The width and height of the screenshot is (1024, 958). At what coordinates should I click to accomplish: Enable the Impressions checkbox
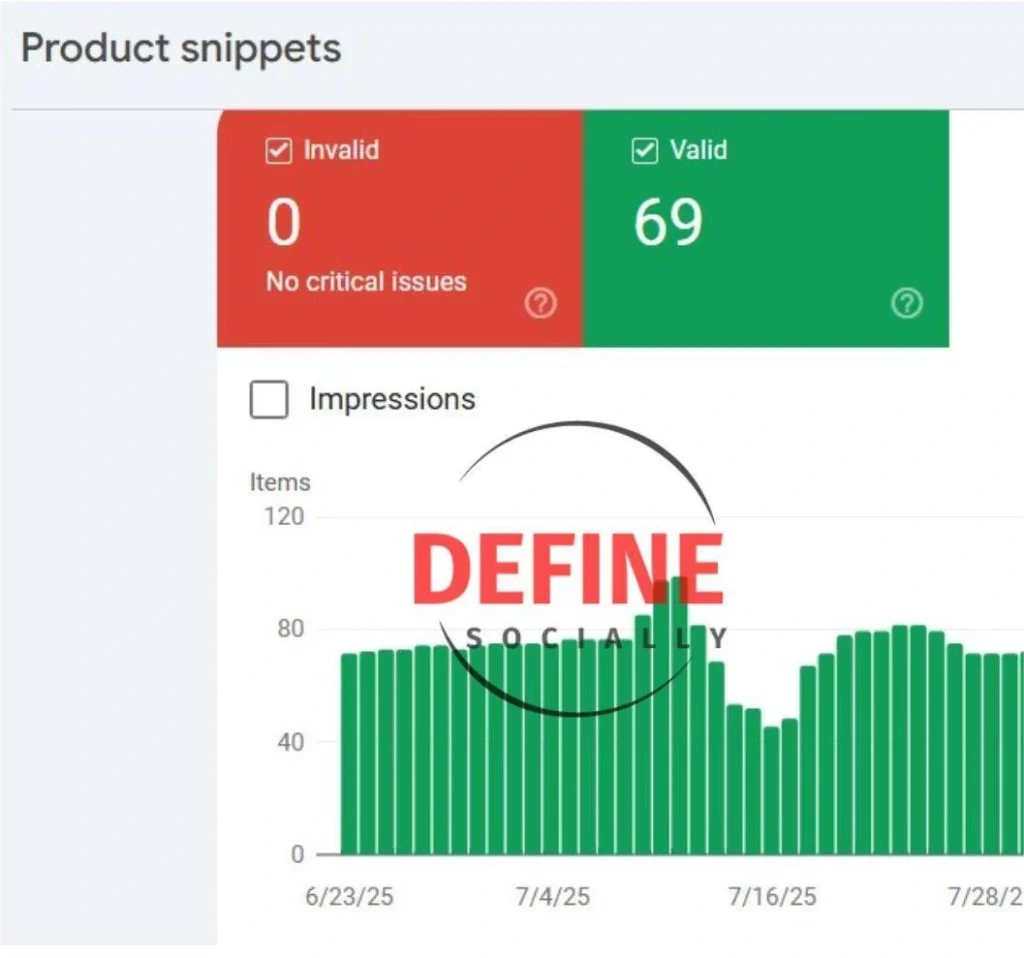[x=268, y=400]
